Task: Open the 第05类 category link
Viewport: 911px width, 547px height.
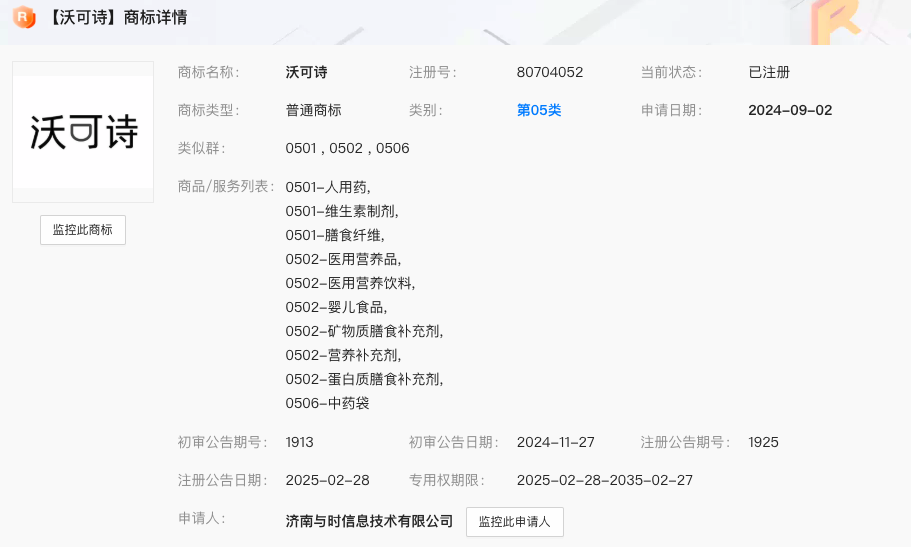Action: click(539, 110)
